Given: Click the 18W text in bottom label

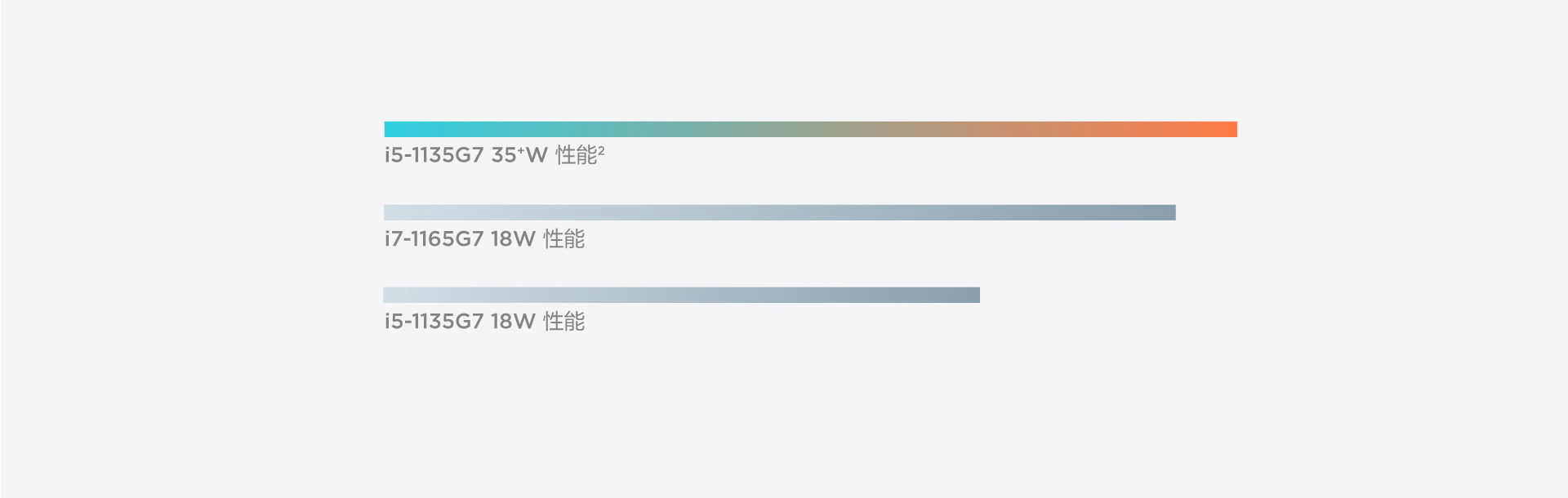Looking at the screenshot, I should tap(513, 322).
